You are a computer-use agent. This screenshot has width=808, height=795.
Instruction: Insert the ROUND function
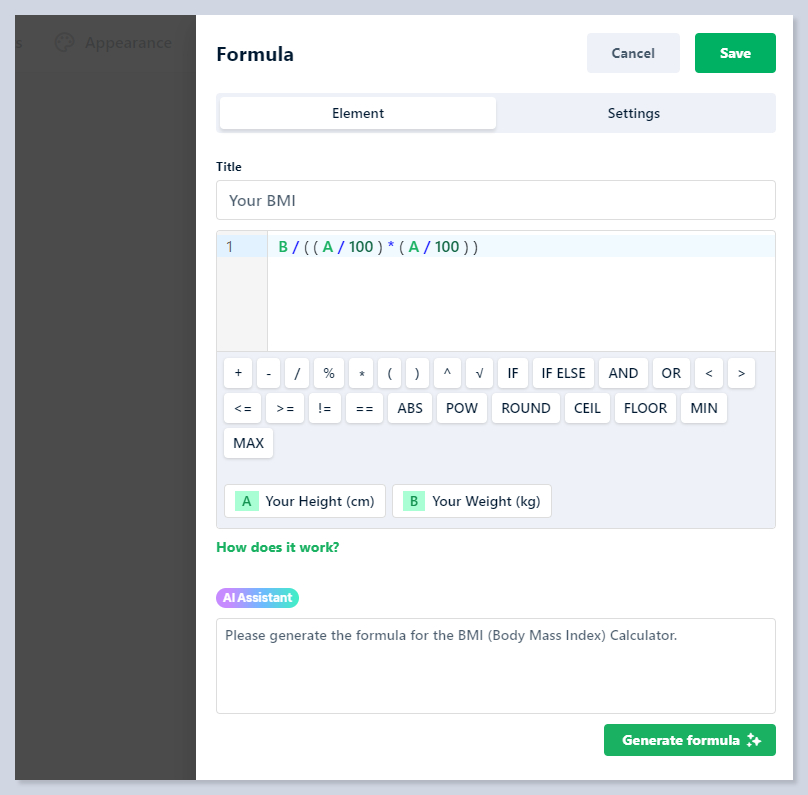pyautogui.click(x=526, y=408)
